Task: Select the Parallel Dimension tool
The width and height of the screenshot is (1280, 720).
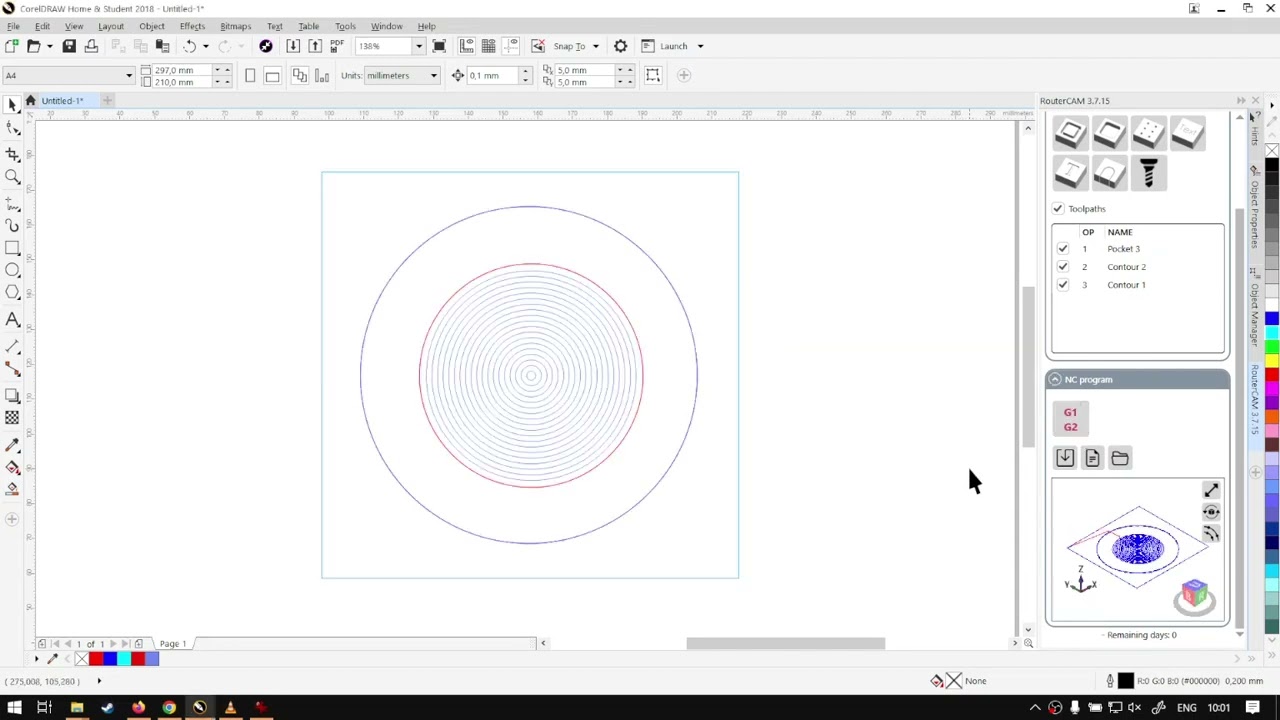Action: (12, 346)
